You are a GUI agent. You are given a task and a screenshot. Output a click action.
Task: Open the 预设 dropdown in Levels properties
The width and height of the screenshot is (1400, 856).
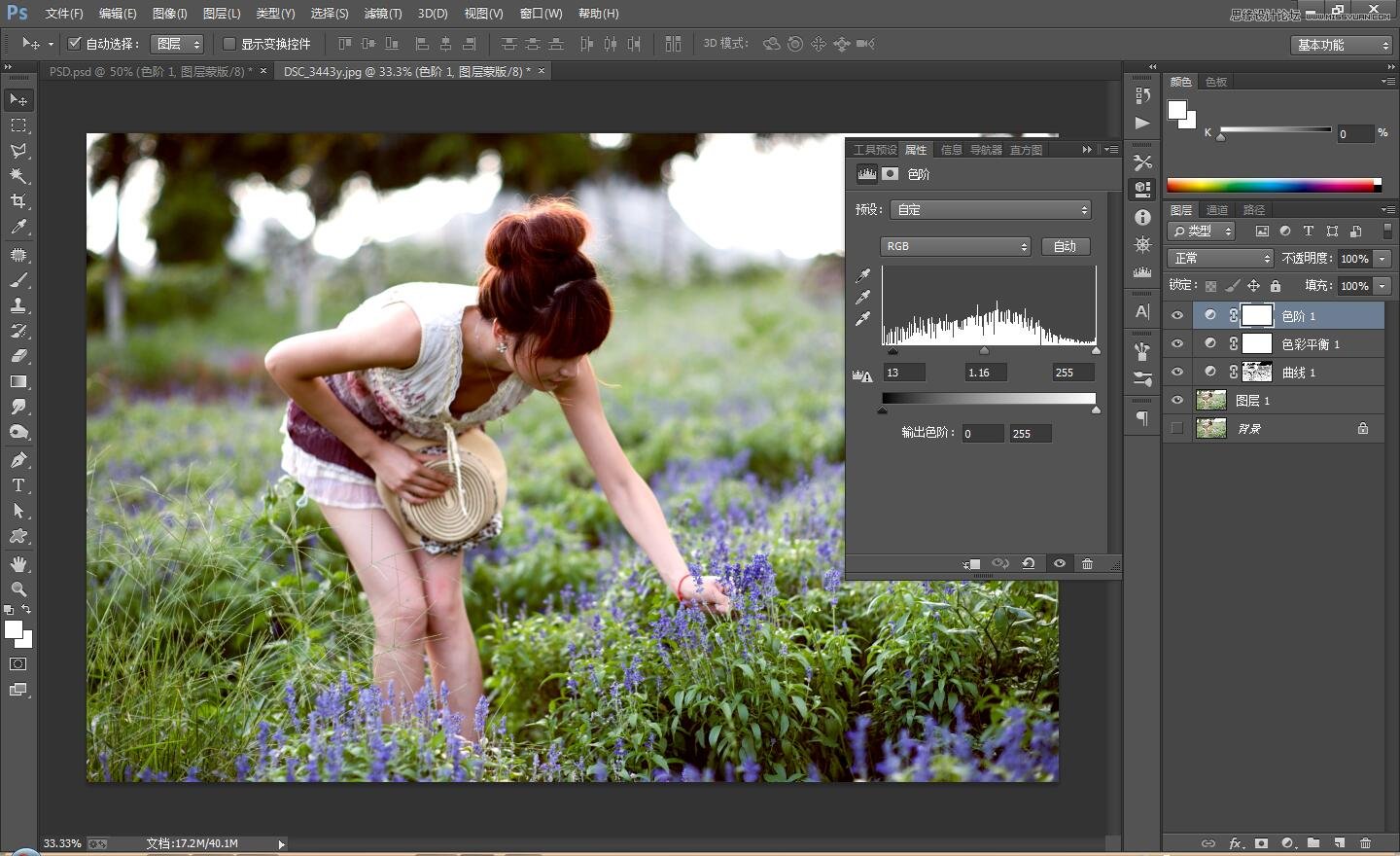[990, 209]
